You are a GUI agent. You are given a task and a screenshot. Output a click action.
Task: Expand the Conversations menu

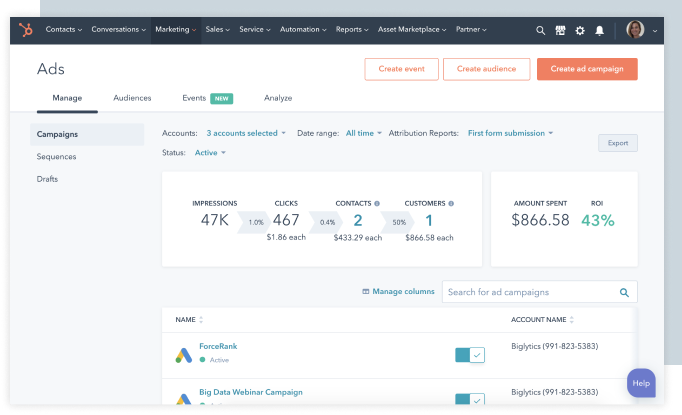118,30
